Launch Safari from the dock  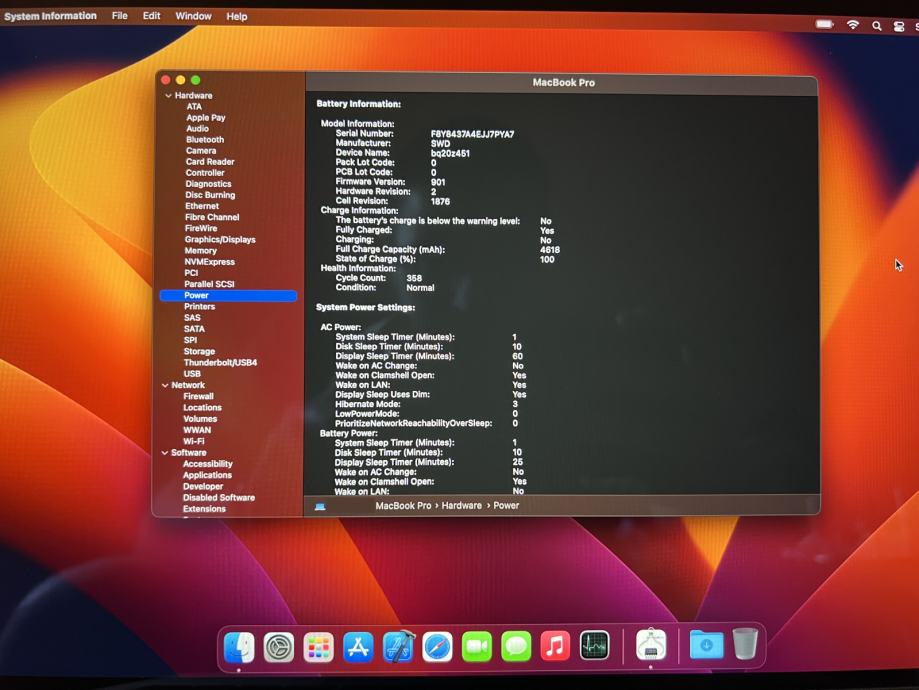(x=437, y=648)
